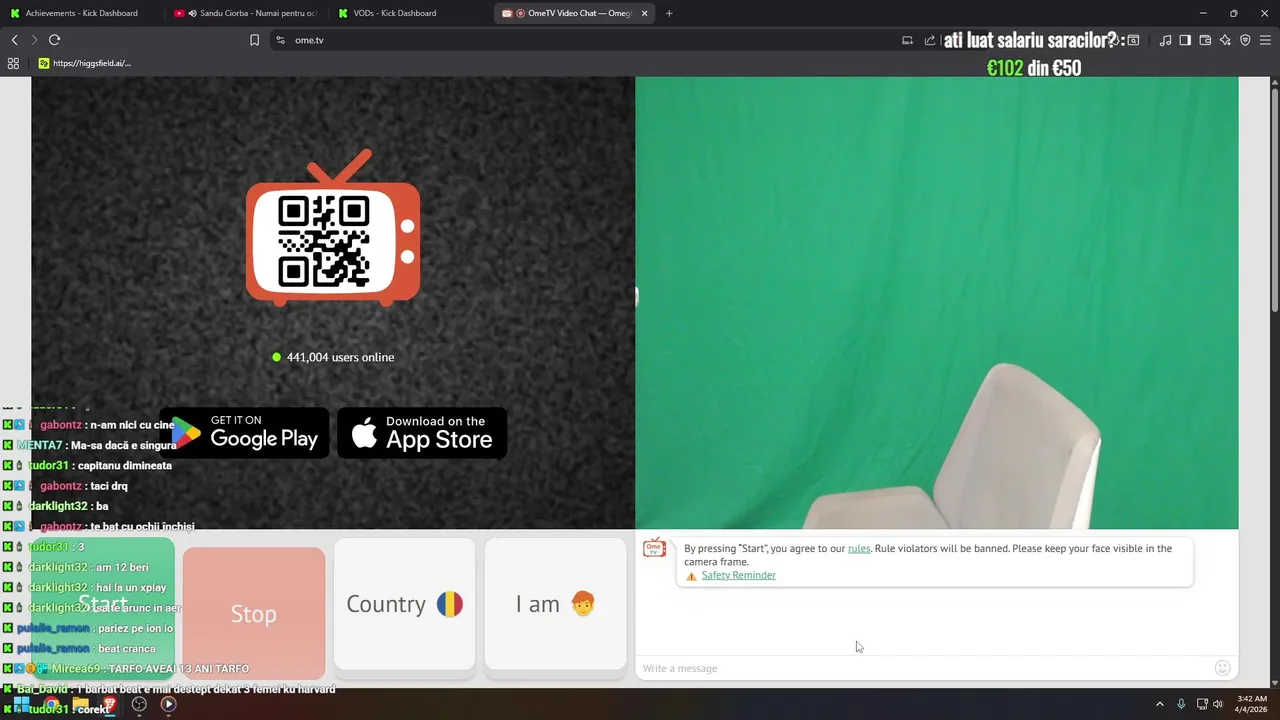The image size is (1280, 720).
Task: Open the volume speaker tray icon
Action: pos(1218,704)
